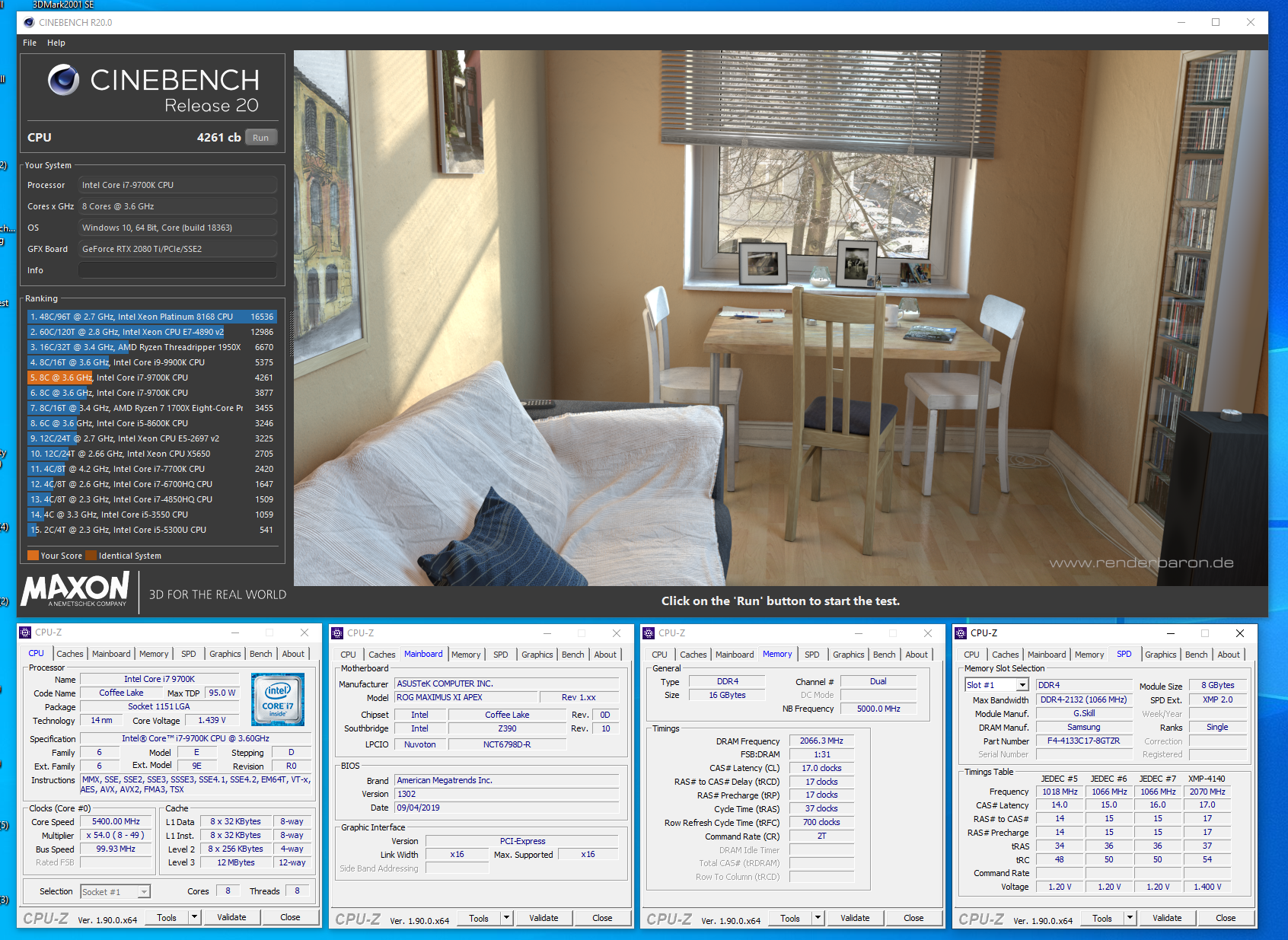
Task: Click the CAS# Latency 17.0 clocks value
Action: point(821,768)
